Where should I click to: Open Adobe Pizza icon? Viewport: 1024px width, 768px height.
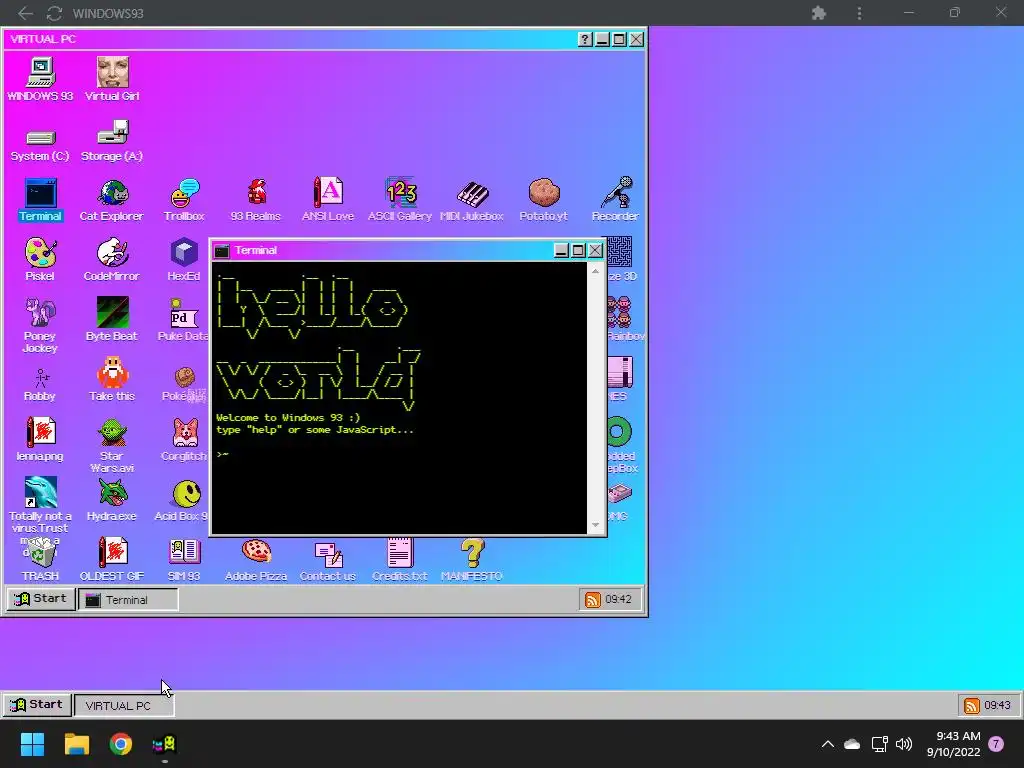point(256,560)
